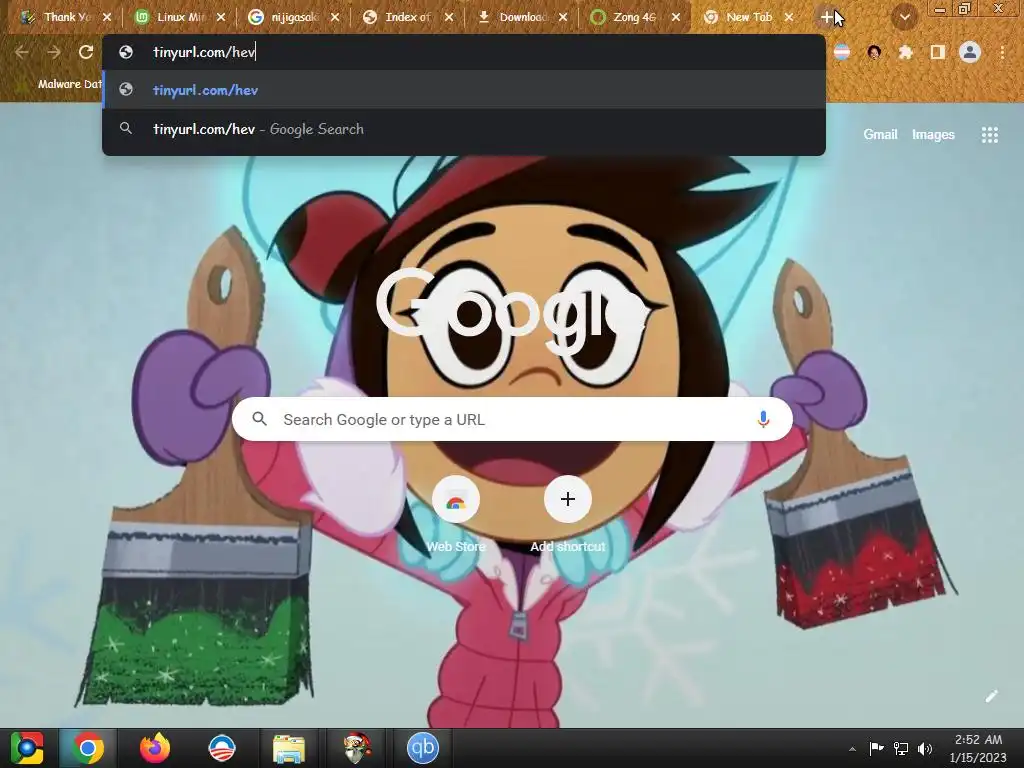Screen dimensions: 1024x768
Task: Click Add shortcut button
Action: pos(568,514)
